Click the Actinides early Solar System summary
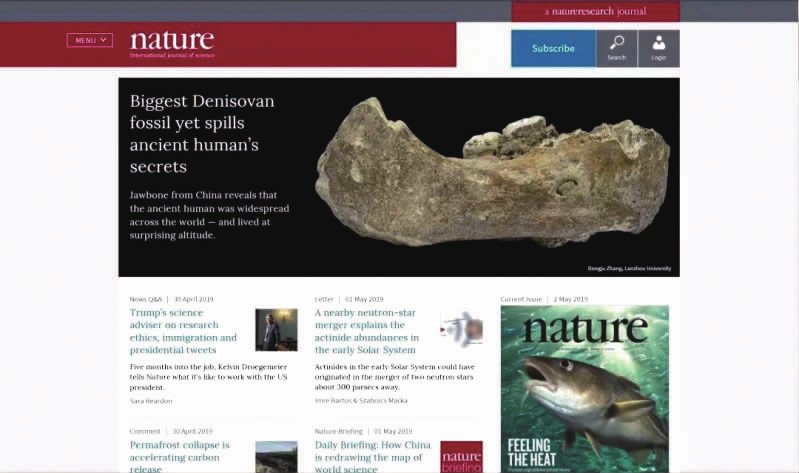The height and width of the screenshot is (473, 799). coord(394,377)
